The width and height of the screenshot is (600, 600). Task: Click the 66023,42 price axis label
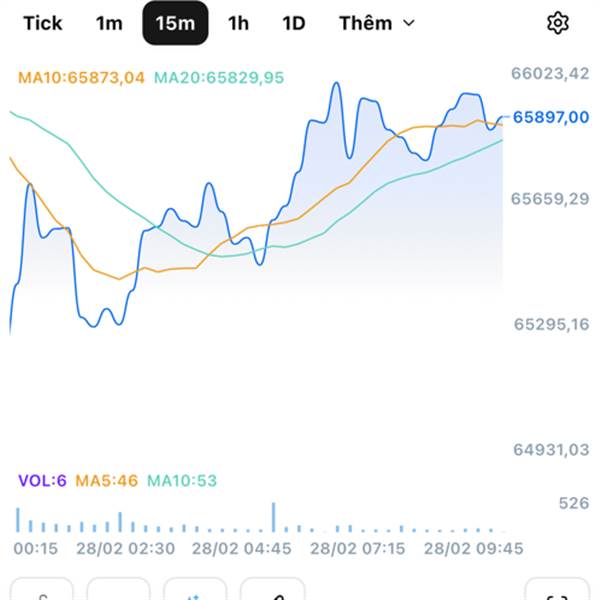pyautogui.click(x=550, y=73)
